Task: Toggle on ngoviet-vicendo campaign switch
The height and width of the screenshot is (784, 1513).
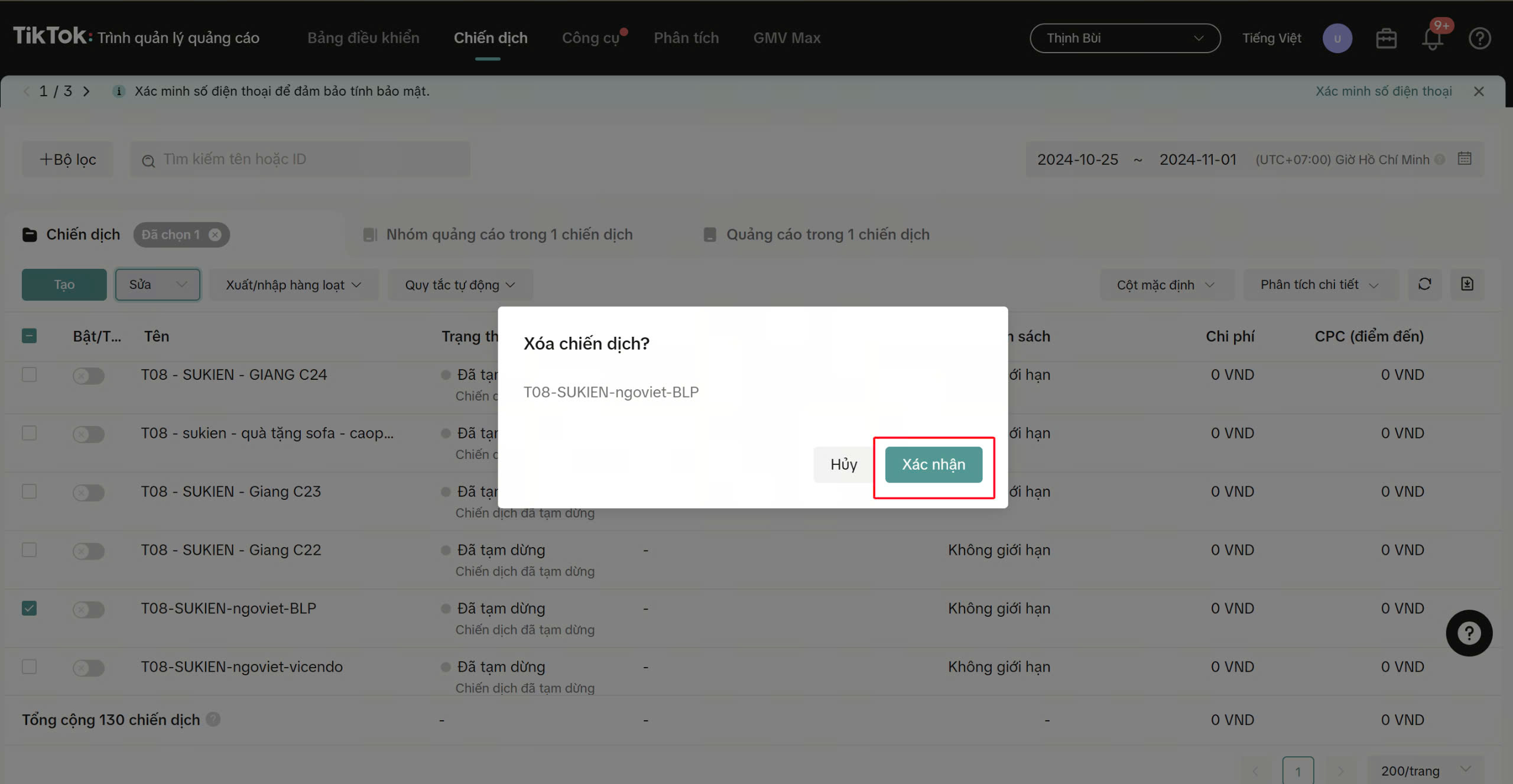Action: [x=89, y=668]
